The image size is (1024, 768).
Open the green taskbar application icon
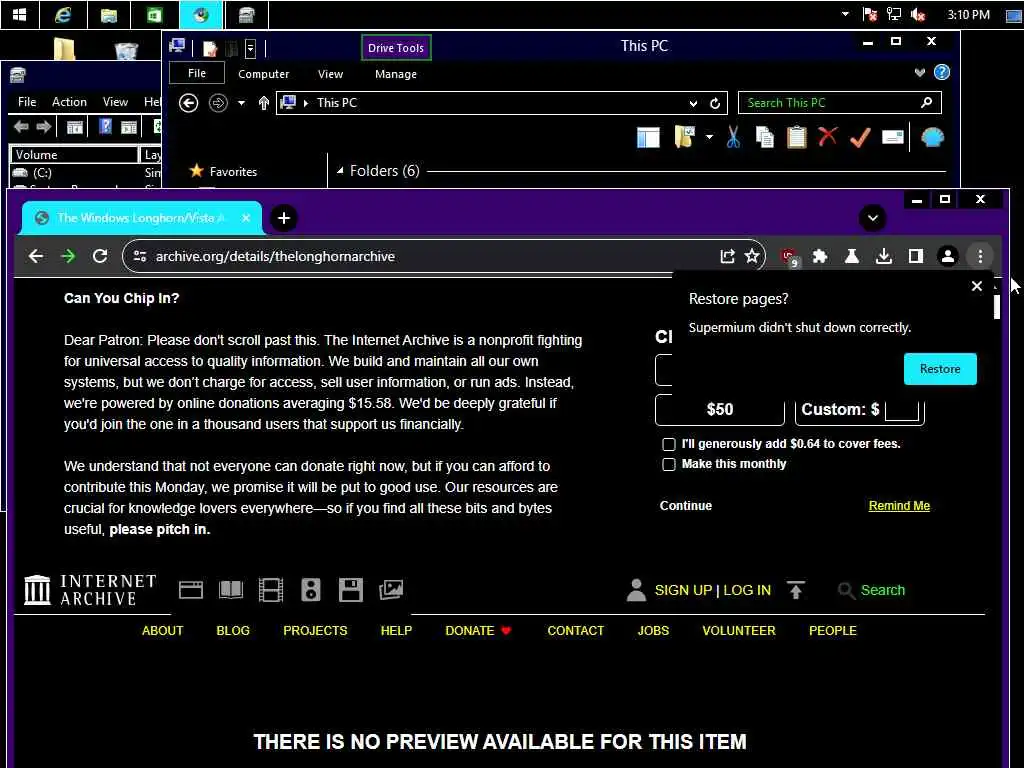click(155, 14)
